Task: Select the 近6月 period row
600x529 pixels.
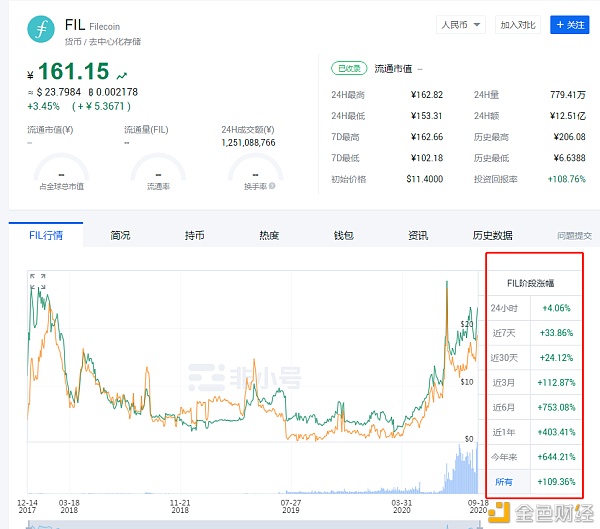Action: tap(535, 407)
